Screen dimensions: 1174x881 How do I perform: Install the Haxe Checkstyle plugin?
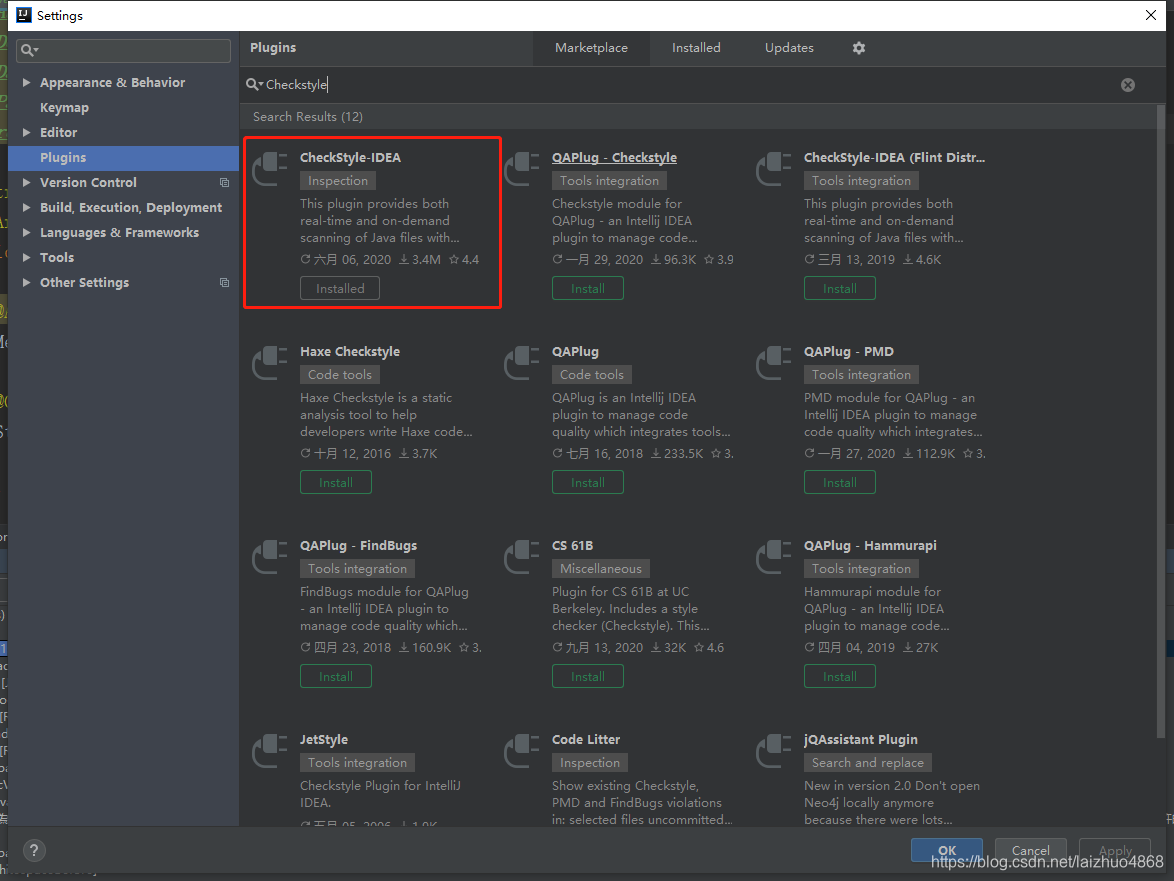coord(335,482)
